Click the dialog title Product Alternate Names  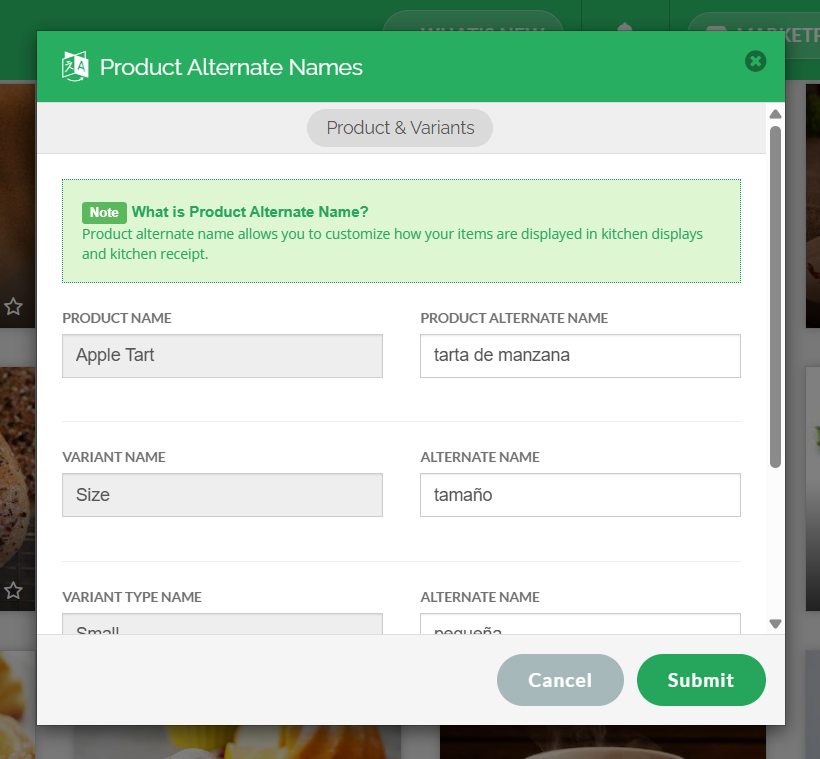tap(231, 67)
